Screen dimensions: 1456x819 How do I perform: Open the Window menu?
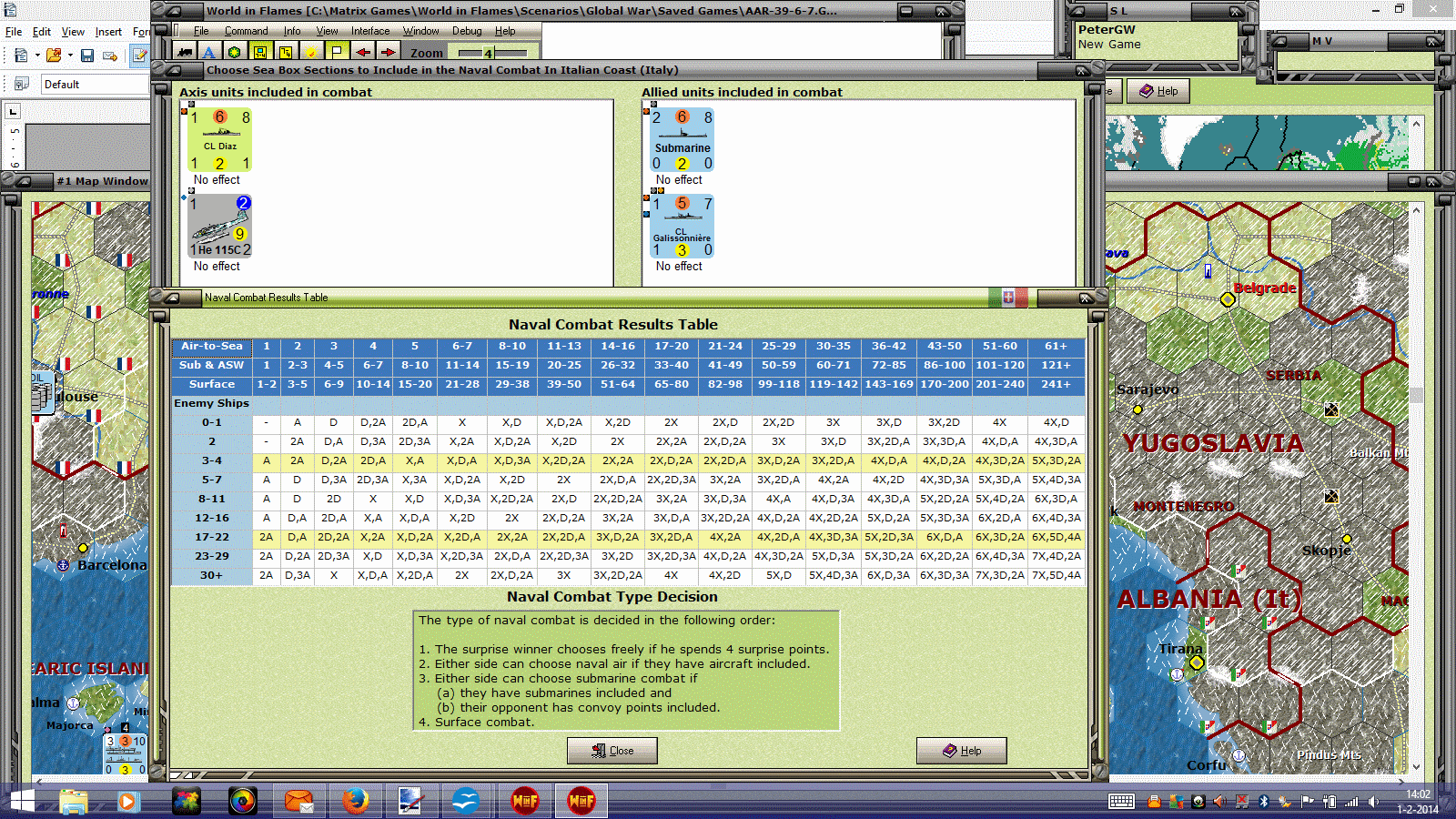tap(420, 31)
